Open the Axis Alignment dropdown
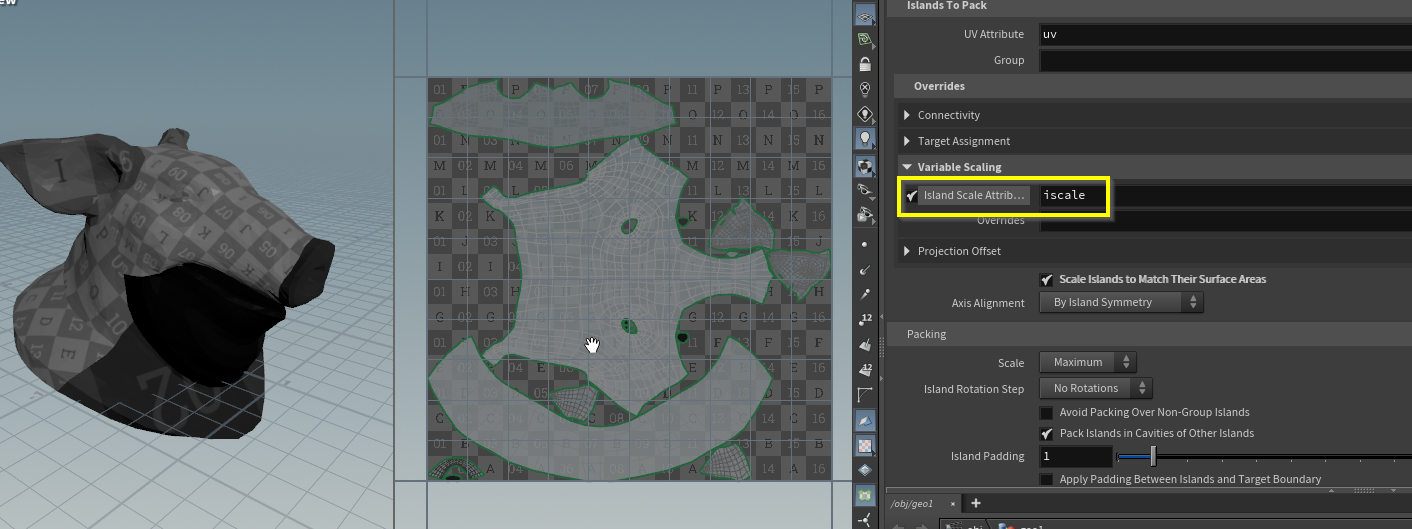 [x=1121, y=302]
